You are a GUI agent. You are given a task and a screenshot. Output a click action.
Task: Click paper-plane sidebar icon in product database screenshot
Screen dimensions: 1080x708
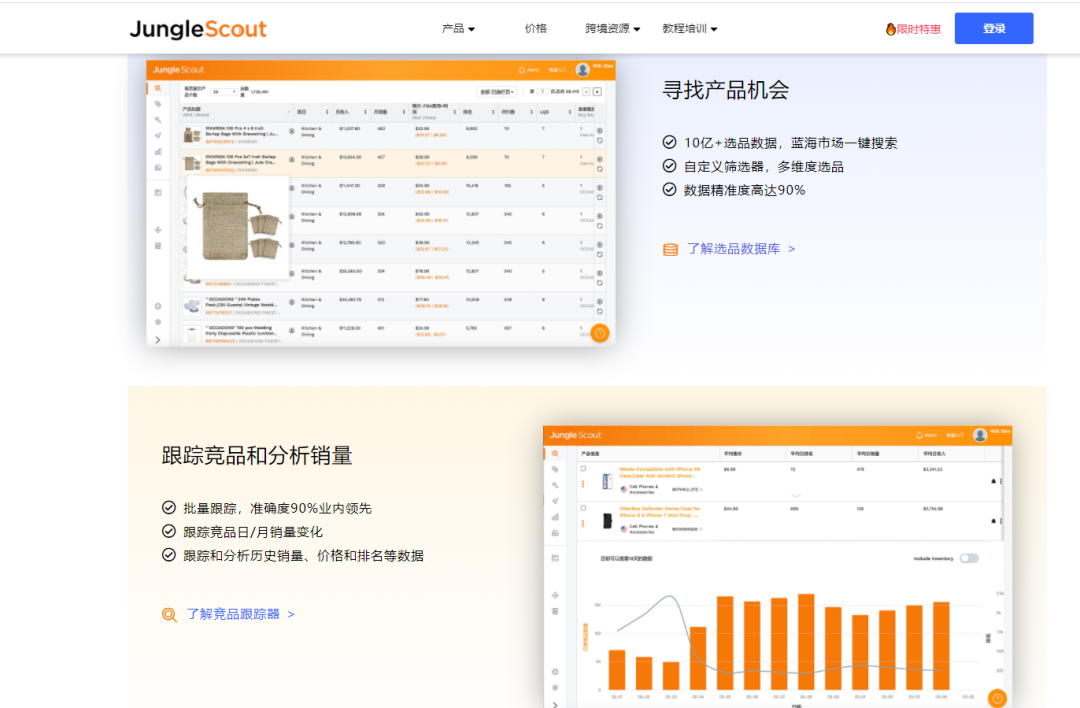coord(158,136)
